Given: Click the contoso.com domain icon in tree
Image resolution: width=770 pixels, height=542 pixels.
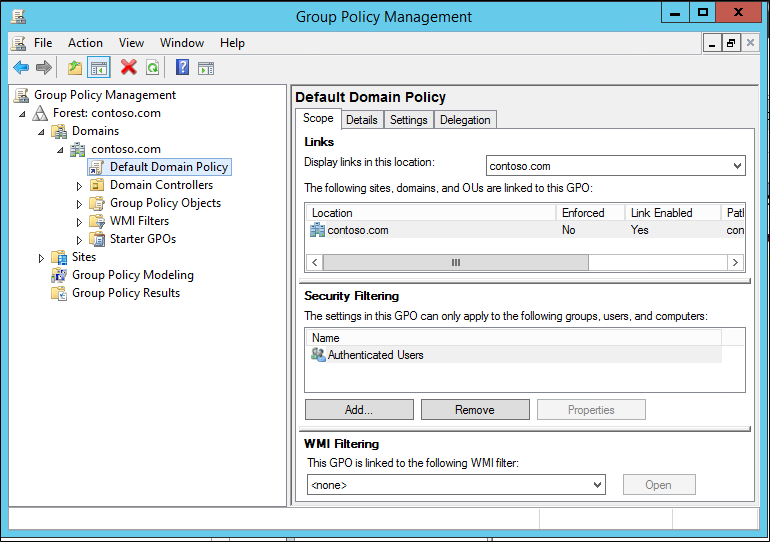Looking at the screenshot, I should 78,150.
